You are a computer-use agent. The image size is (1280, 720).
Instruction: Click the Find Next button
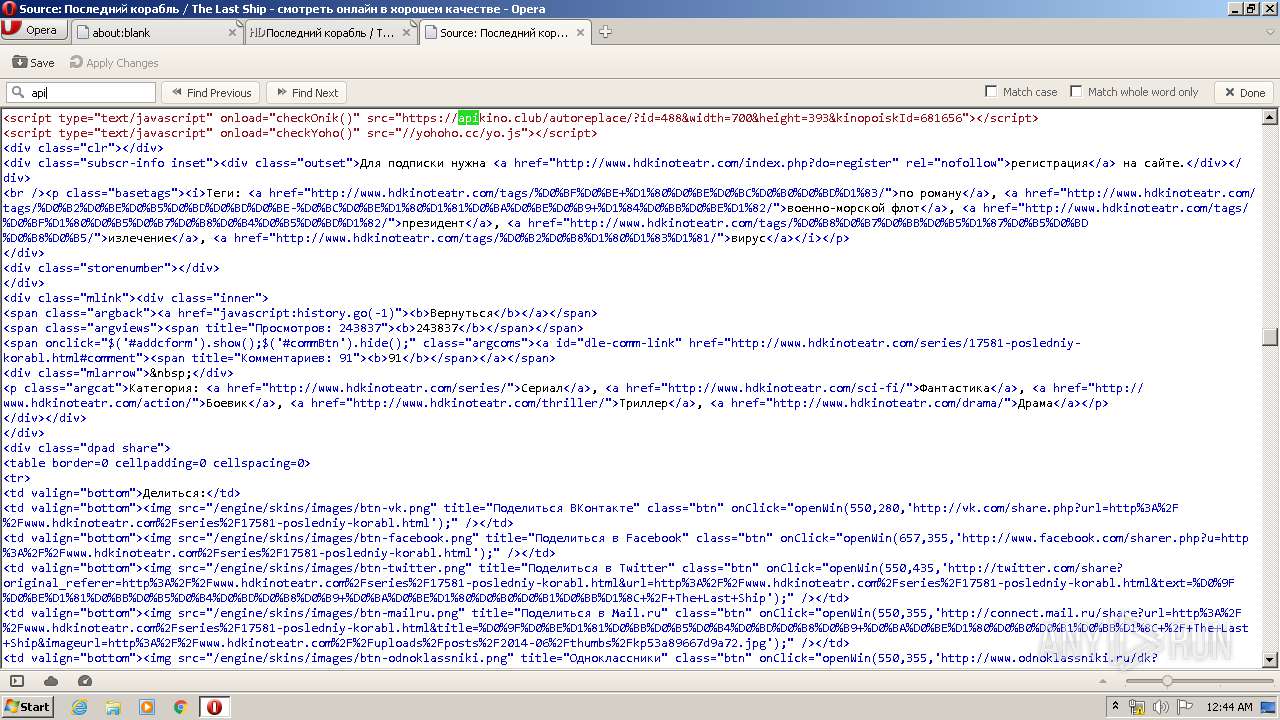pos(305,93)
